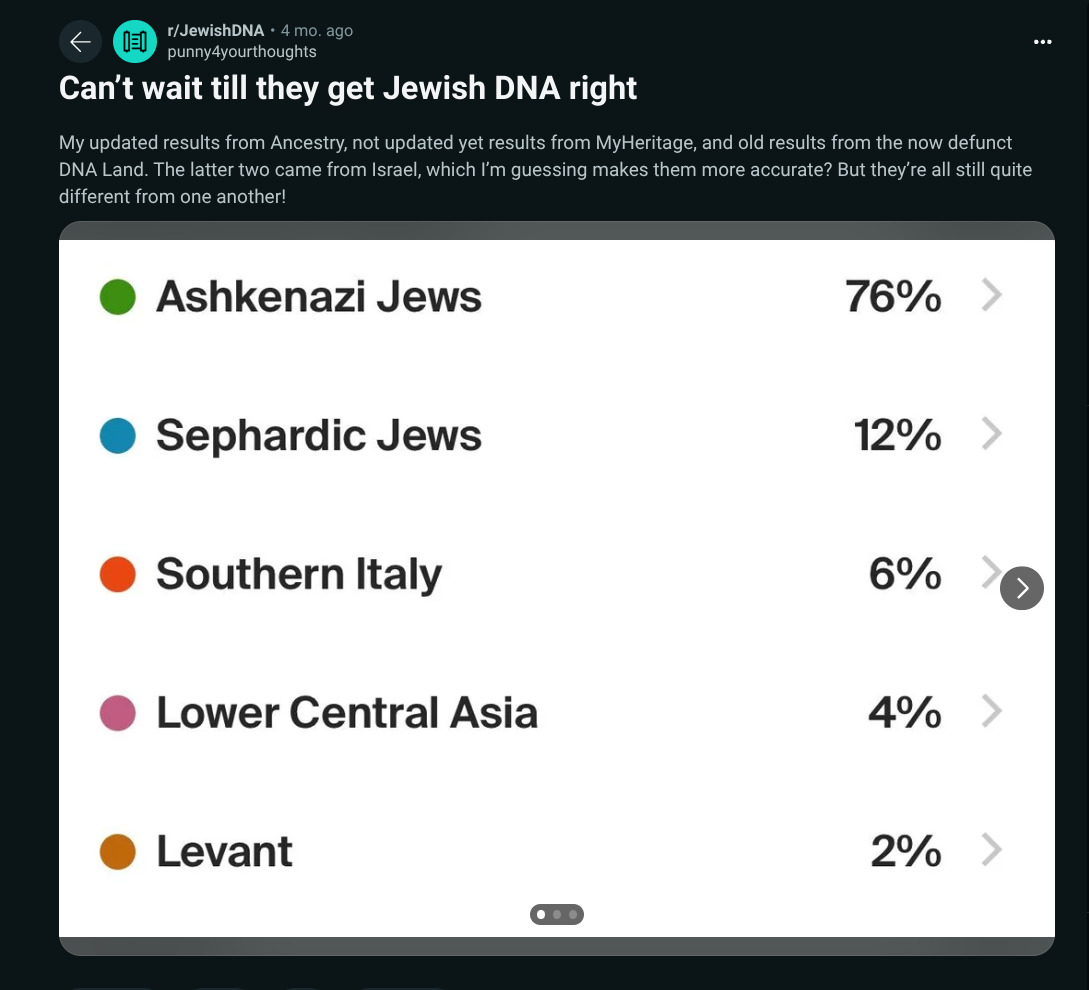Expand the Levant 2% chevron

tap(991, 850)
